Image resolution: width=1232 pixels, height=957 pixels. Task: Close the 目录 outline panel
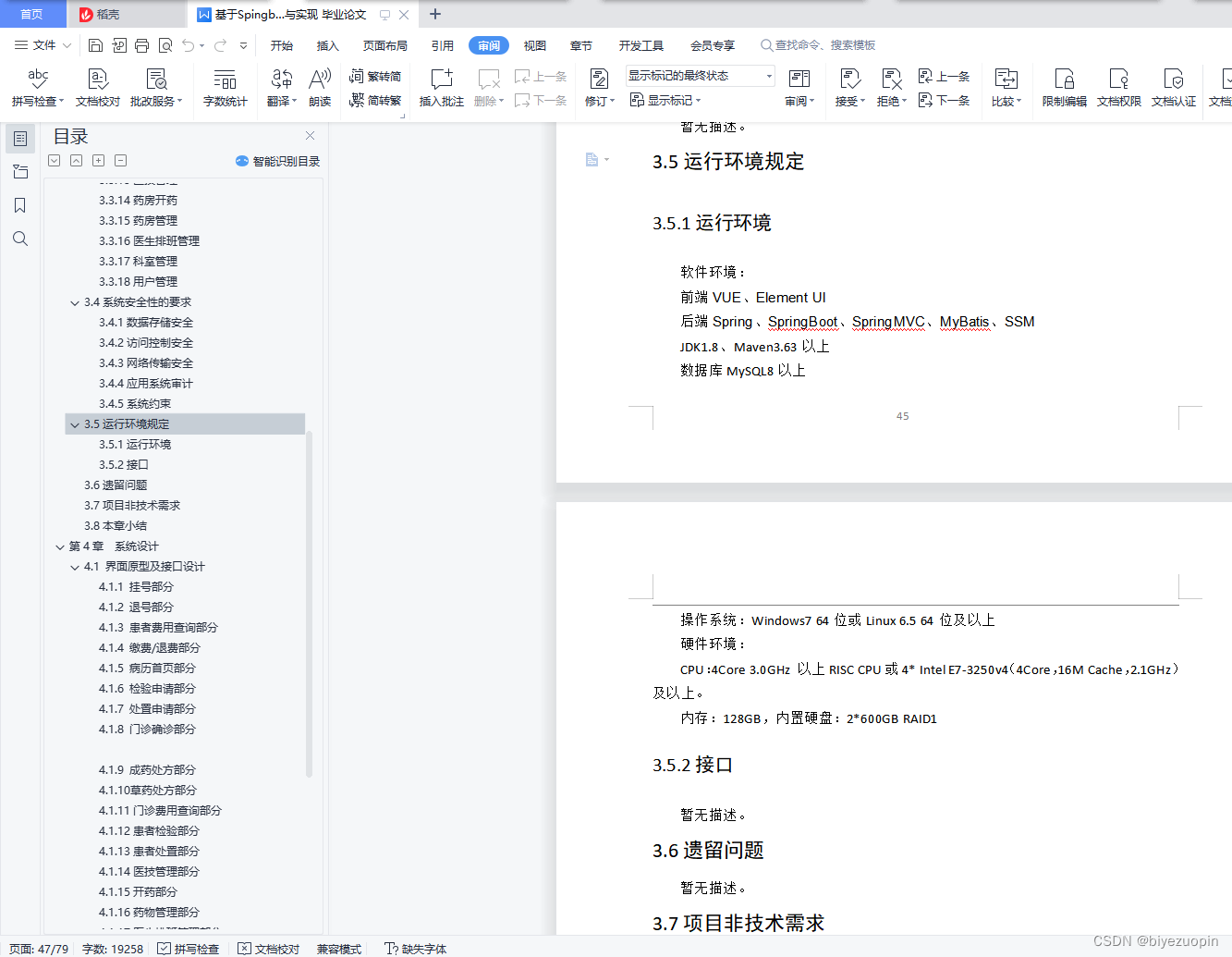tap(311, 136)
